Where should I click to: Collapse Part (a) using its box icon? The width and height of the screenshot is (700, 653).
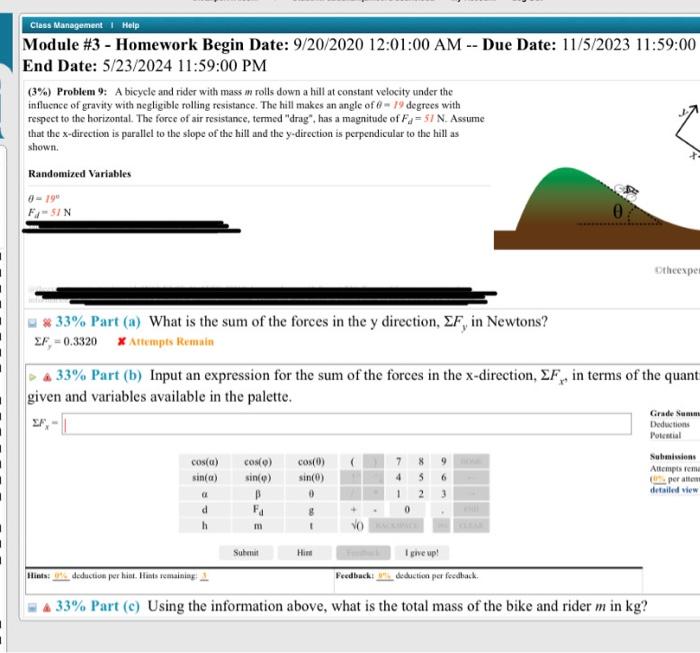(33, 323)
